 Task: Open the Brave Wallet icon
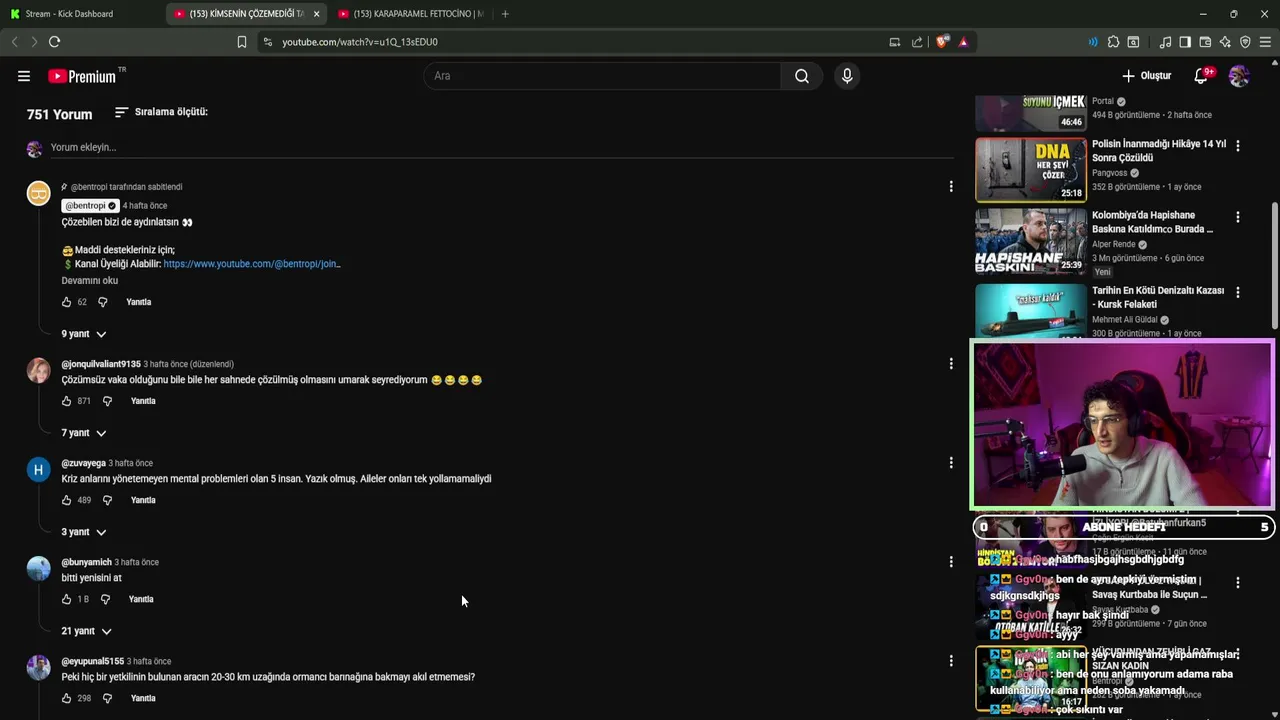[x=1205, y=42]
